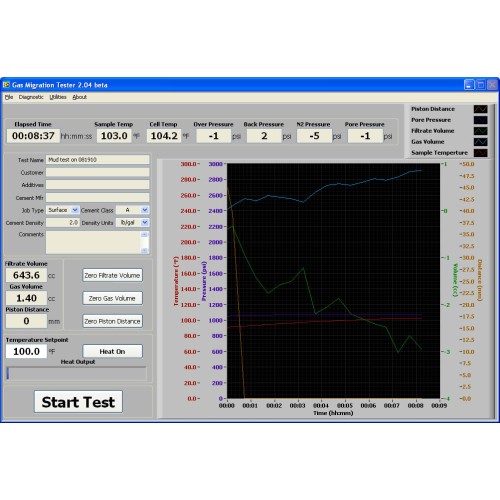Viewport: 500px width, 500px height.
Task: Click the LabVIEW app icon in title bar
Action: click(x=6, y=85)
